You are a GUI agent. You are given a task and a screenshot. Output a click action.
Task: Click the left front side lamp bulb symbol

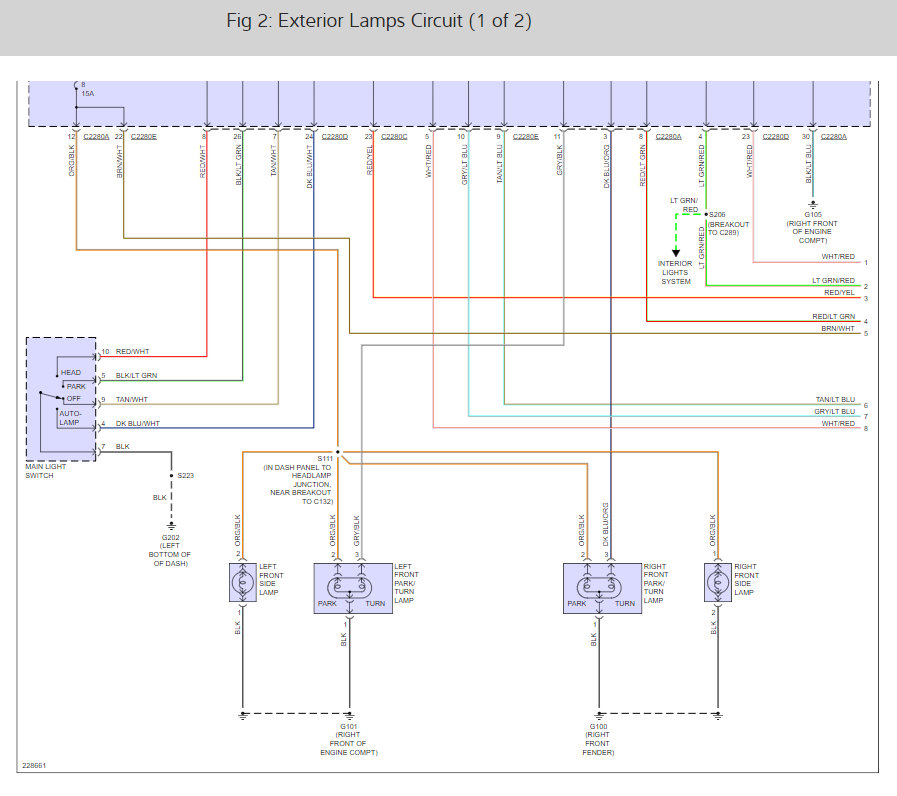click(x=243, y=583)
